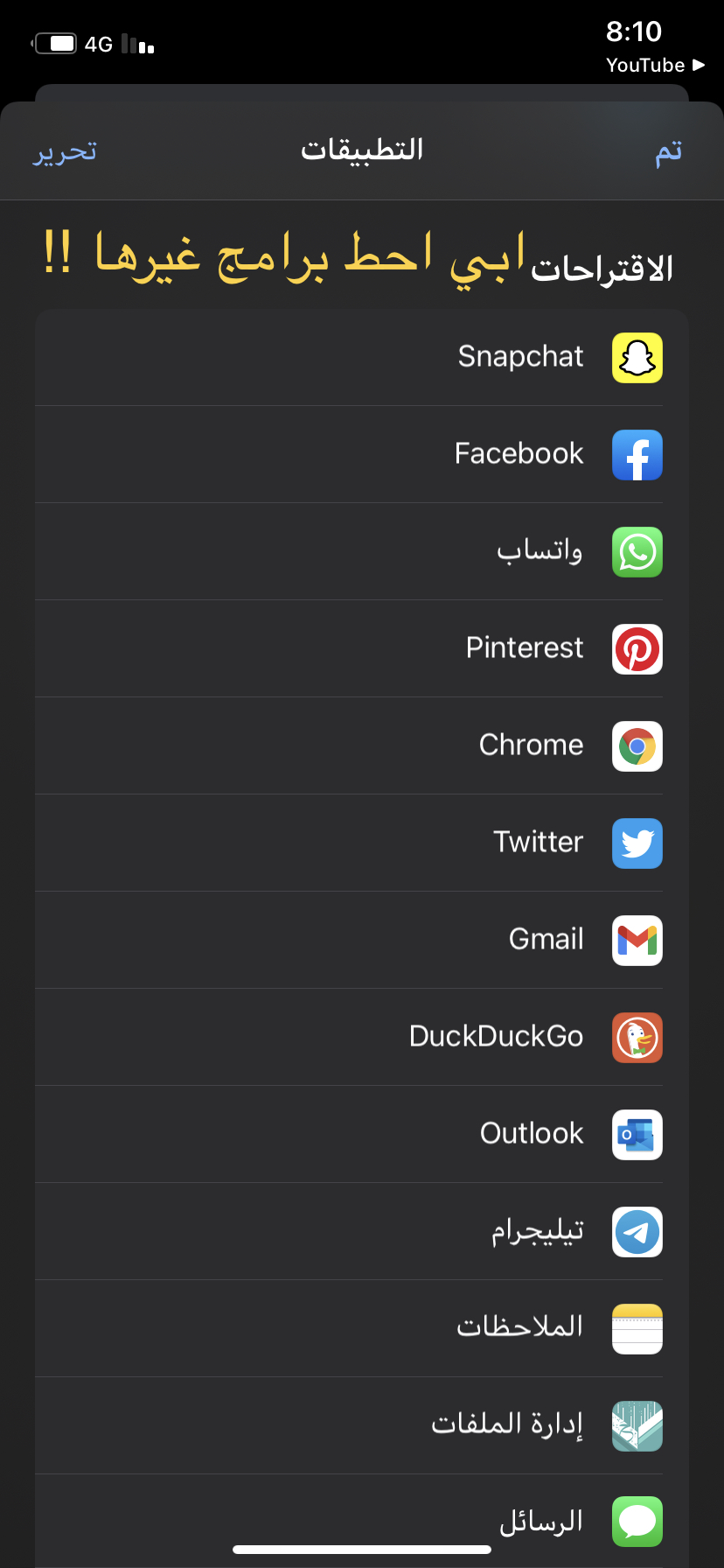The image size is (724, 1568).
Task: Select the Messages (الرسائل) green icon
Action: (x=637, y=1522)
